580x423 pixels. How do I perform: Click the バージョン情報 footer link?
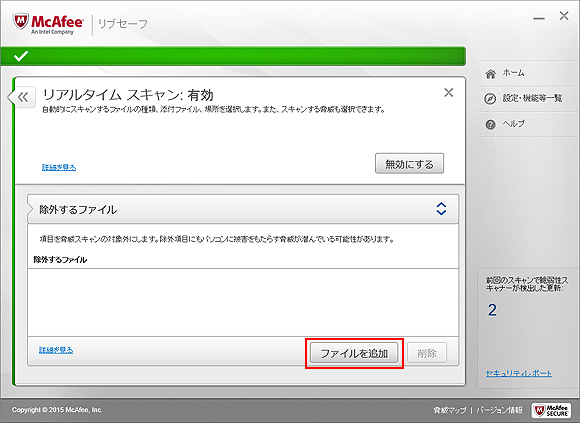499,410
